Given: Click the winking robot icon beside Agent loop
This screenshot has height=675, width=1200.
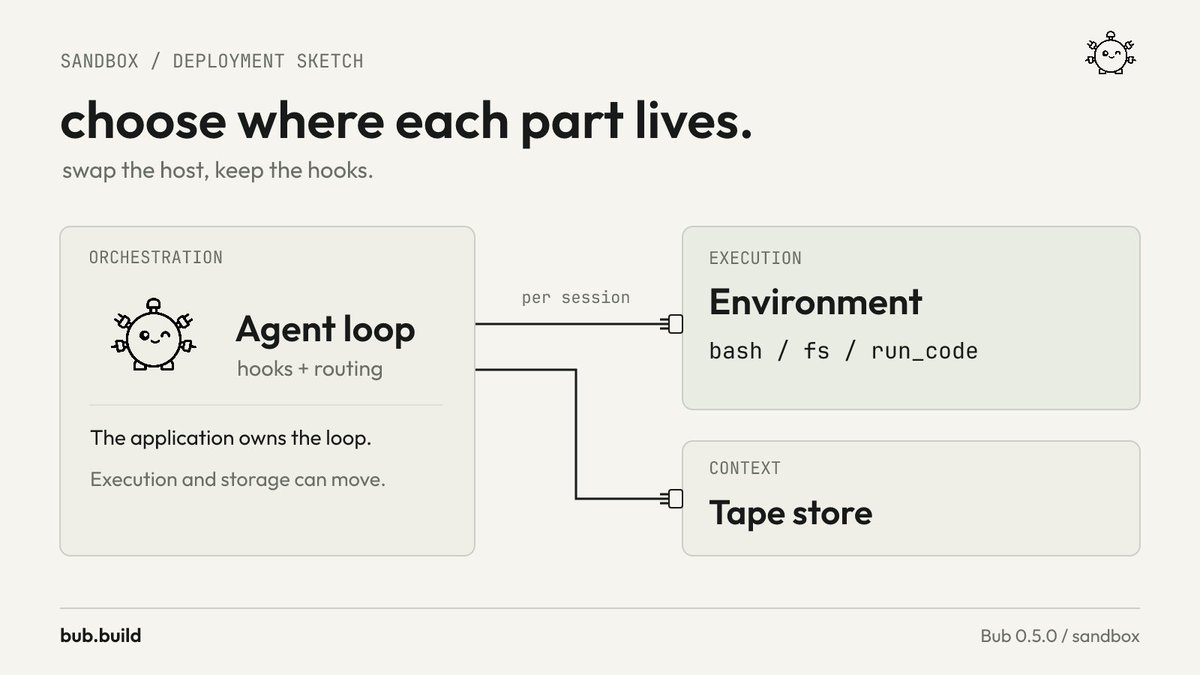Looking at the screenshot, I should [153, 335].
